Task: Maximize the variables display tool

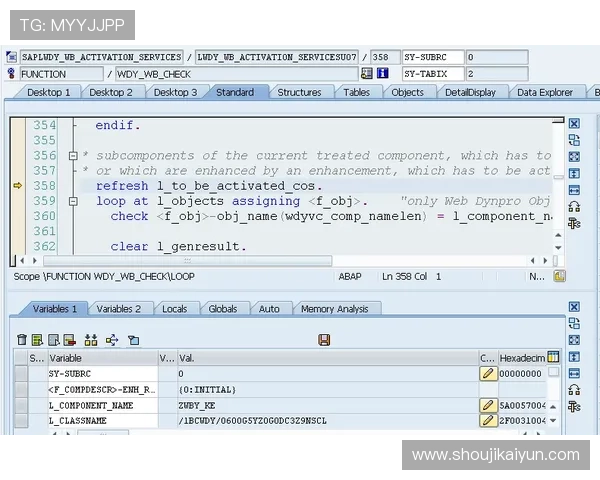Action: pyautogui.click(x=574, y=340)
